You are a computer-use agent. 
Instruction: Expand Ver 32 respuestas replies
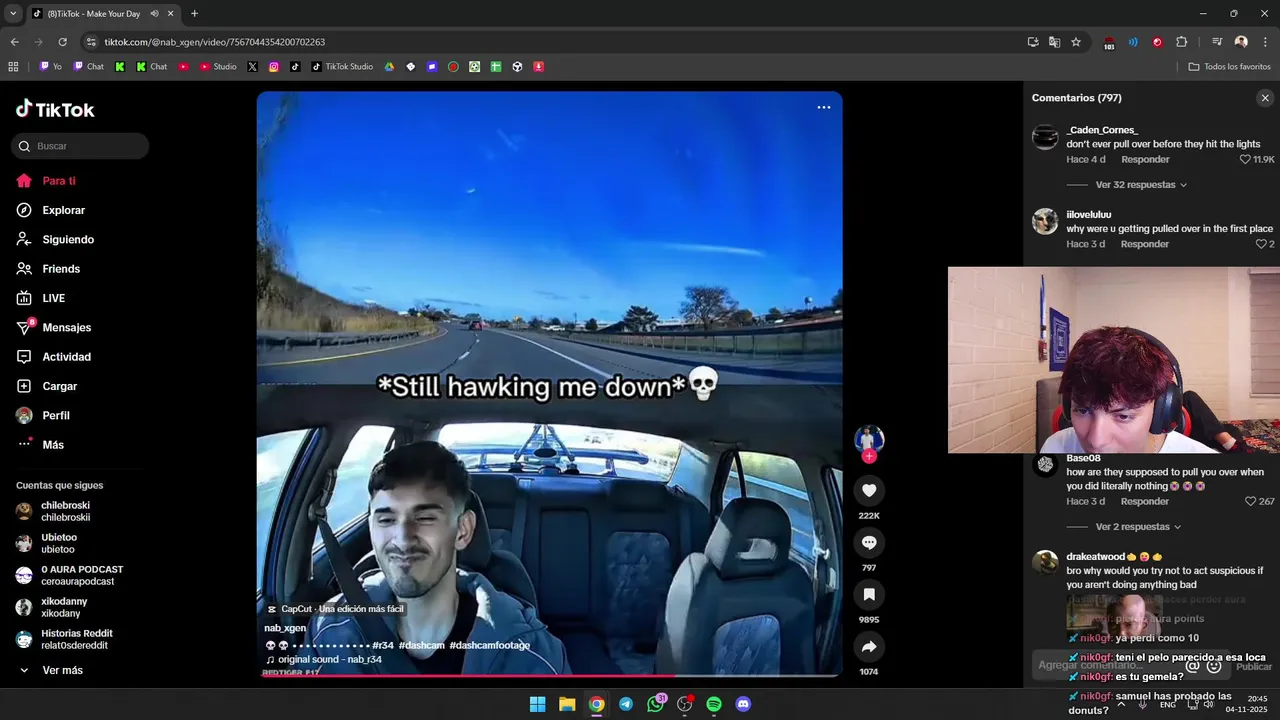pos(1141,185)
